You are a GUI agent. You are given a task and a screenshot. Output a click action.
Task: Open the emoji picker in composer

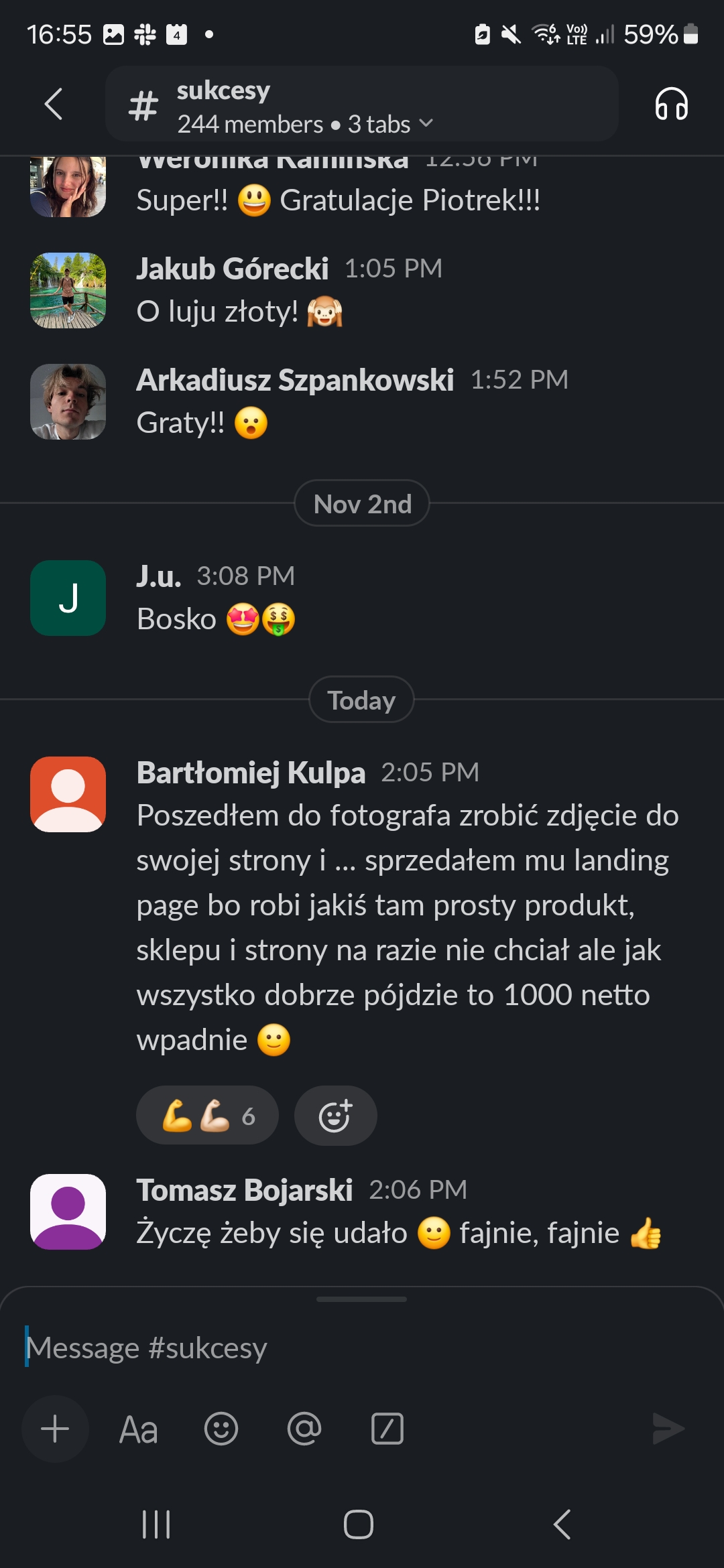[221, 1429]
